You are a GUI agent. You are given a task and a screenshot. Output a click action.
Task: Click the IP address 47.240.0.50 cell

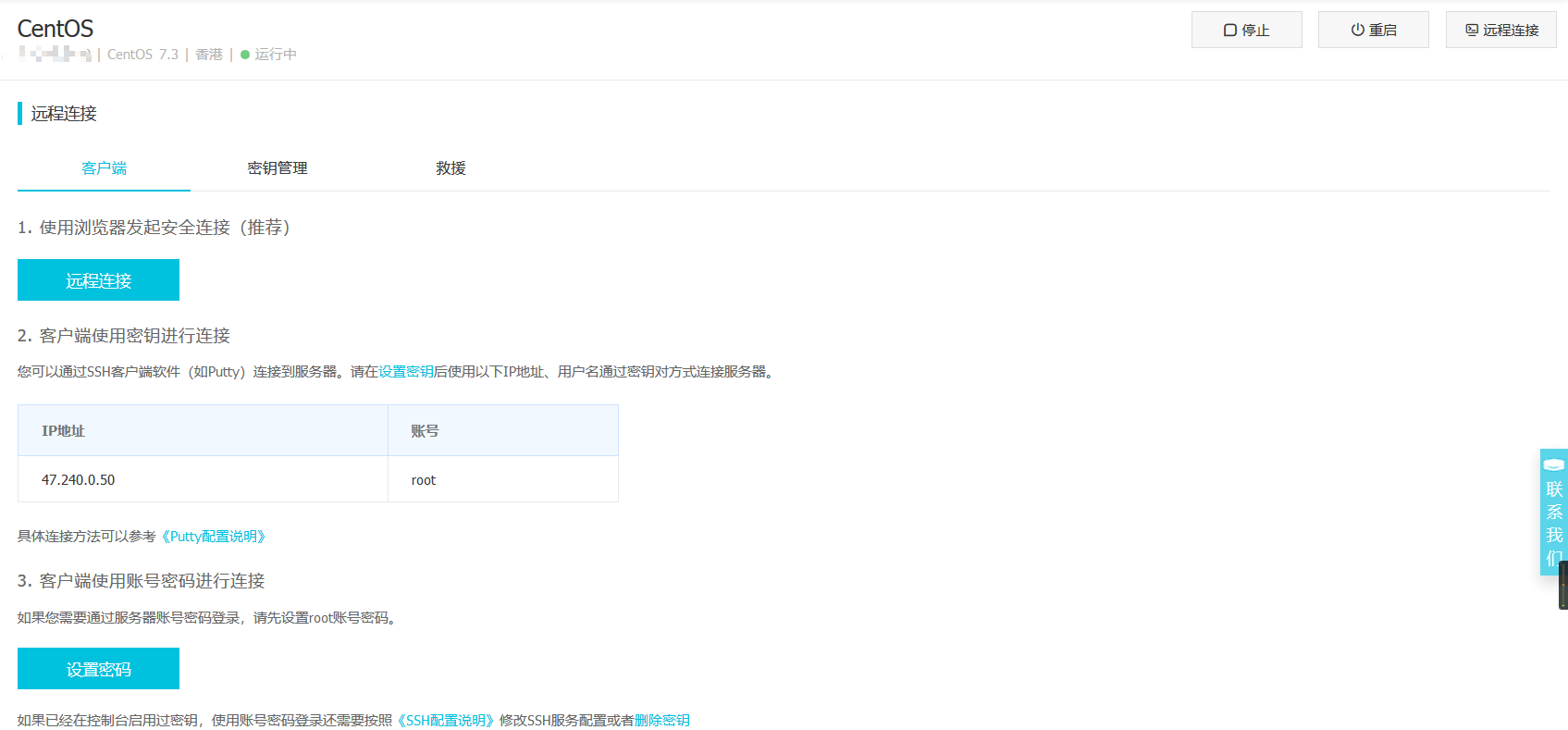(79, 480)
